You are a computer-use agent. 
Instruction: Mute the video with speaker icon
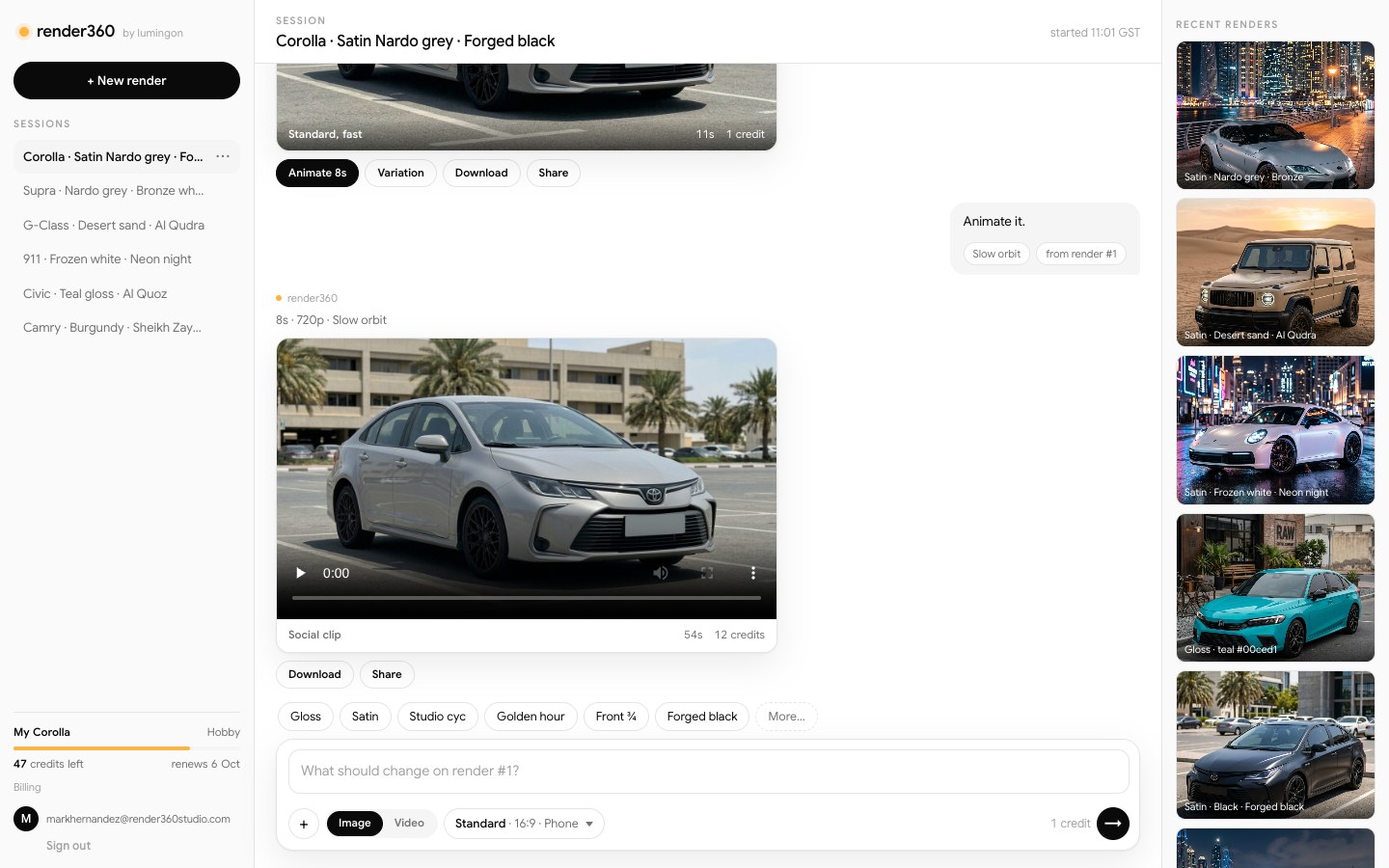pos(661,573)
